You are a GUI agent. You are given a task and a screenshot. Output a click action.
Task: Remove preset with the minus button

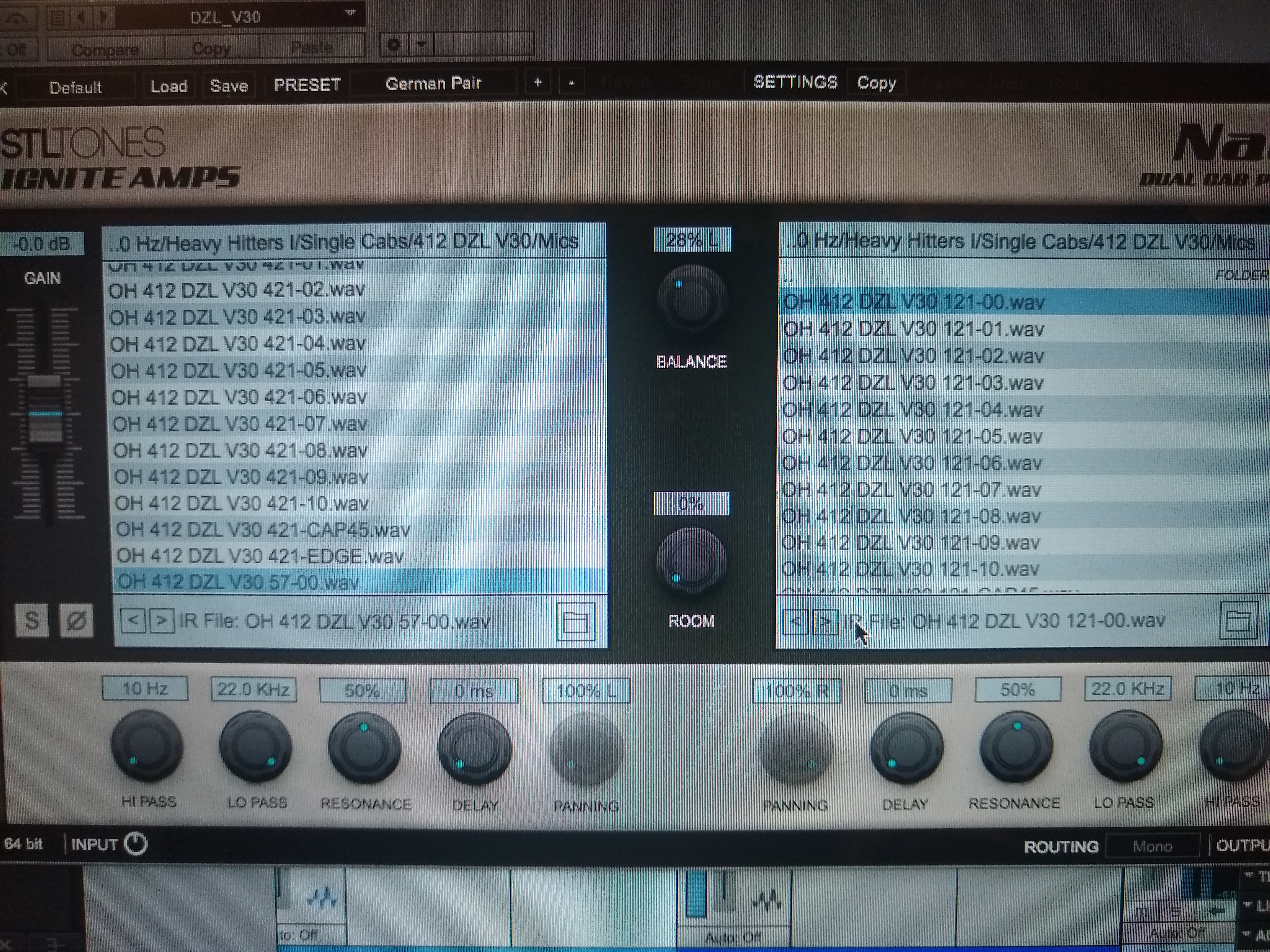click(571, 83)
